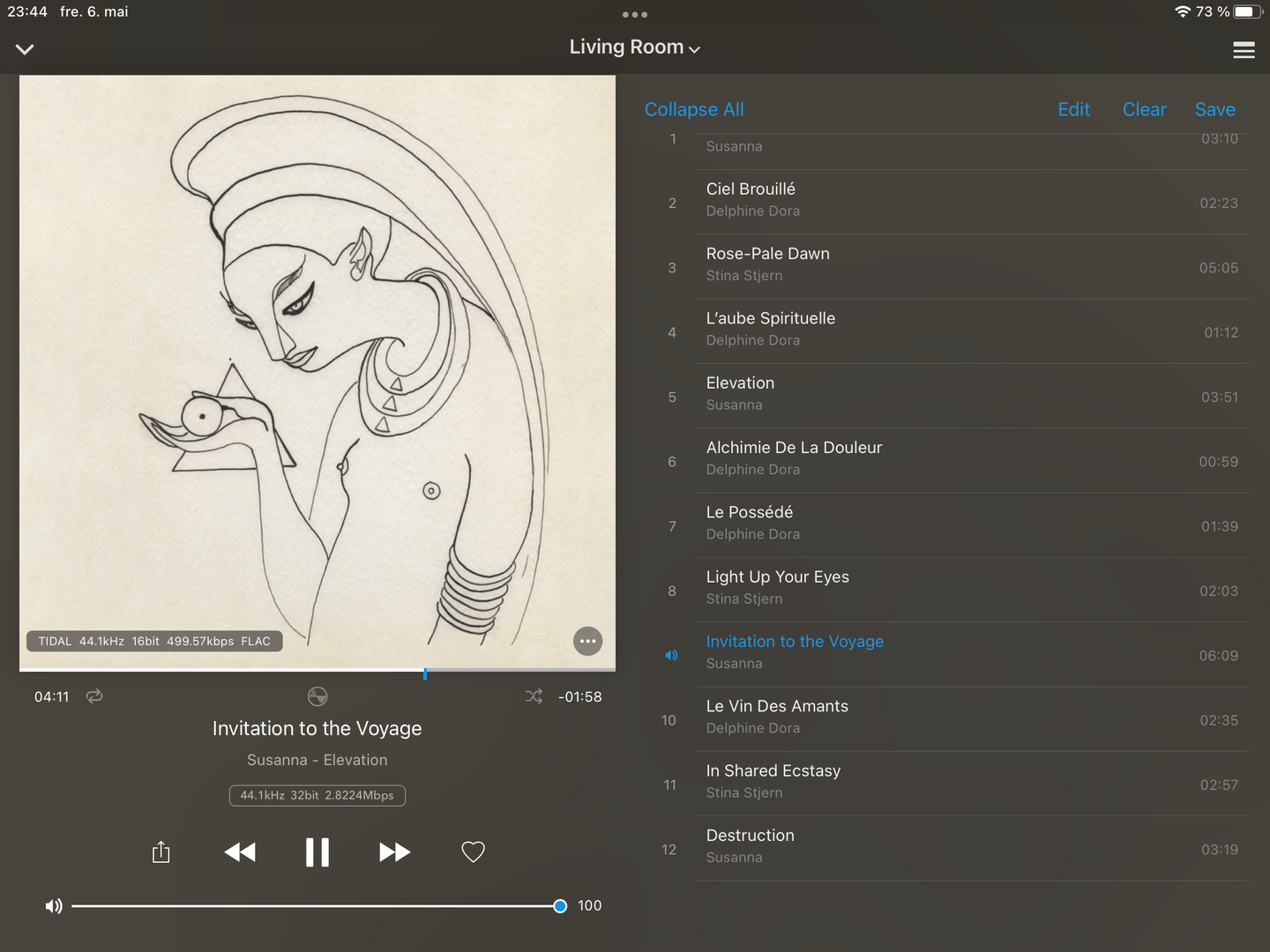The width and height of the screenshot is (1270, 952).
Task: Toggle repeat mode
Action: 94,695
